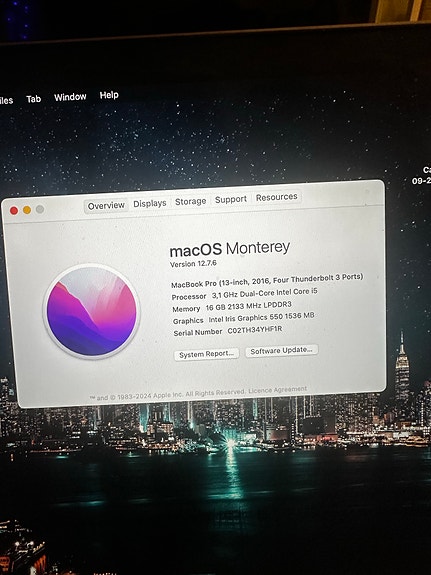Viewport: 431px width, 575px height.
Task: Click the 'Processor' label
Action: tap(189, 297)
